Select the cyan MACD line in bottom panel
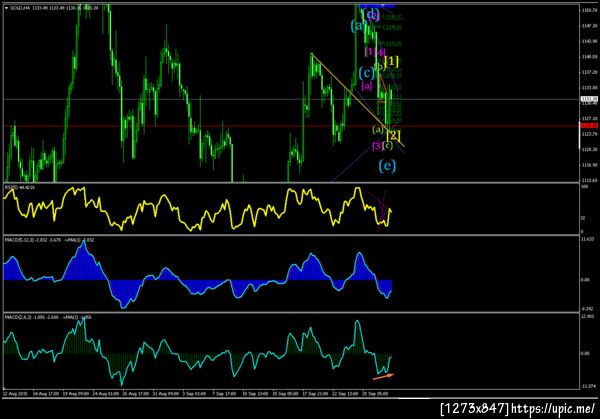 point(197,352)
